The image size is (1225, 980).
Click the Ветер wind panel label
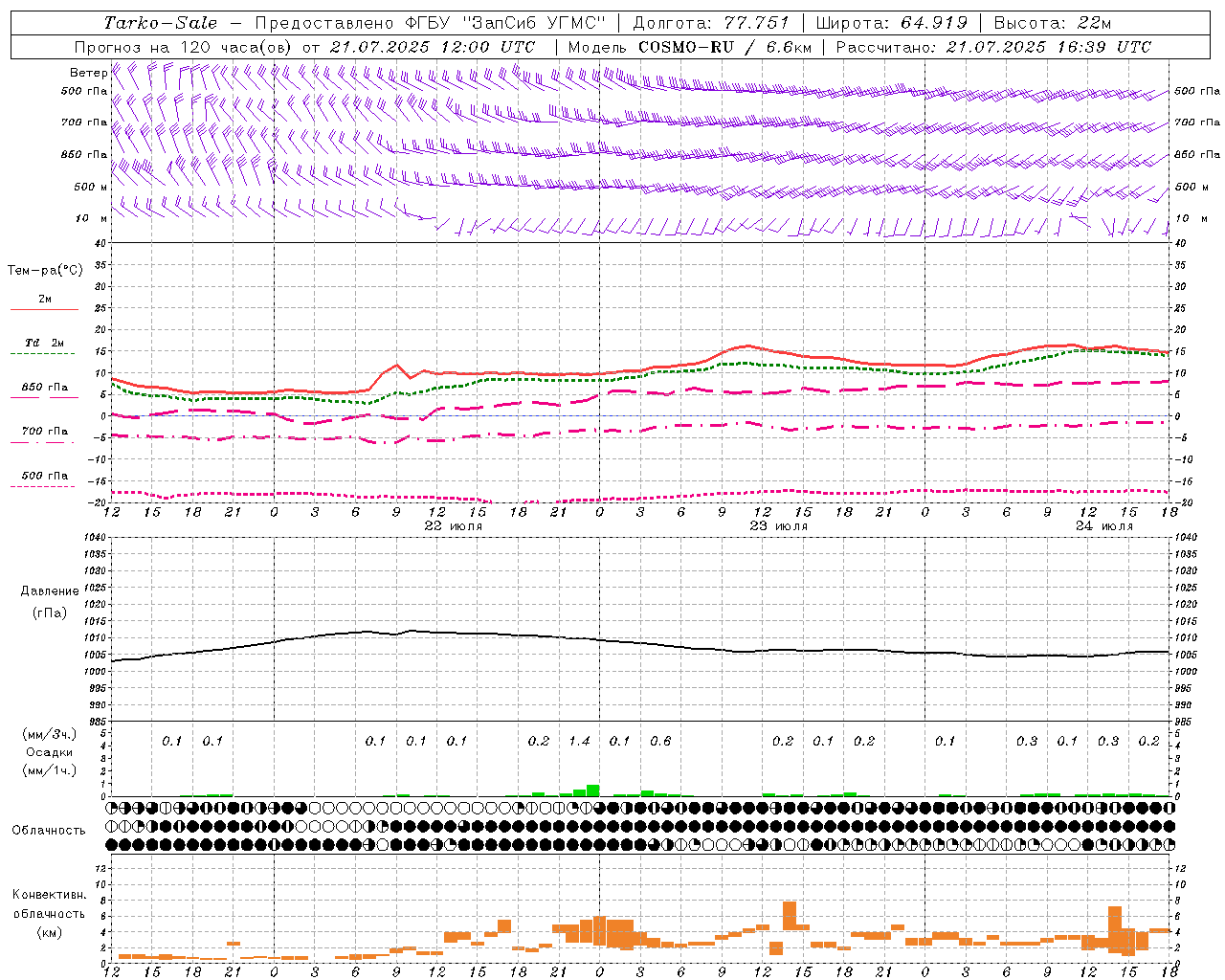tap(88, 73)
